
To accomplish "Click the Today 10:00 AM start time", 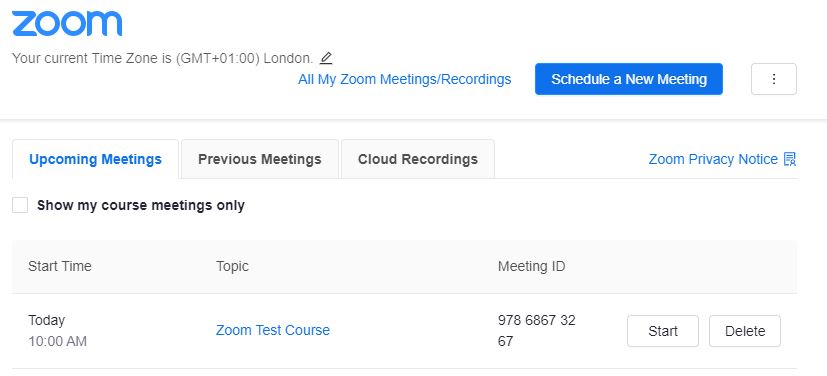I will [x=57, y=331].
